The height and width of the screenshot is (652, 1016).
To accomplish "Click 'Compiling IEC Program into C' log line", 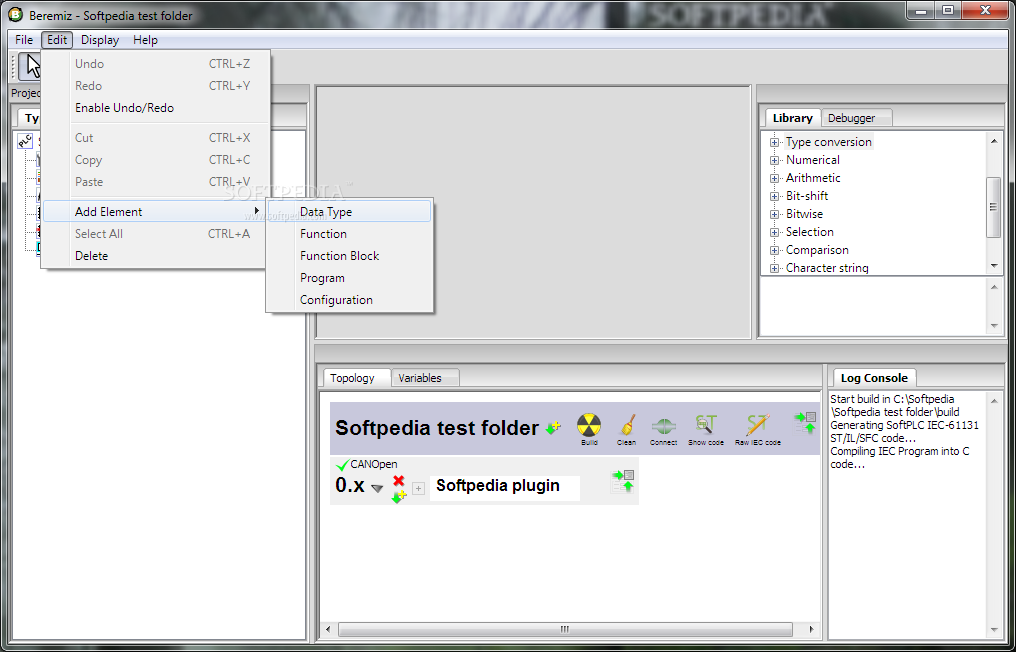I will click(899, 451).
